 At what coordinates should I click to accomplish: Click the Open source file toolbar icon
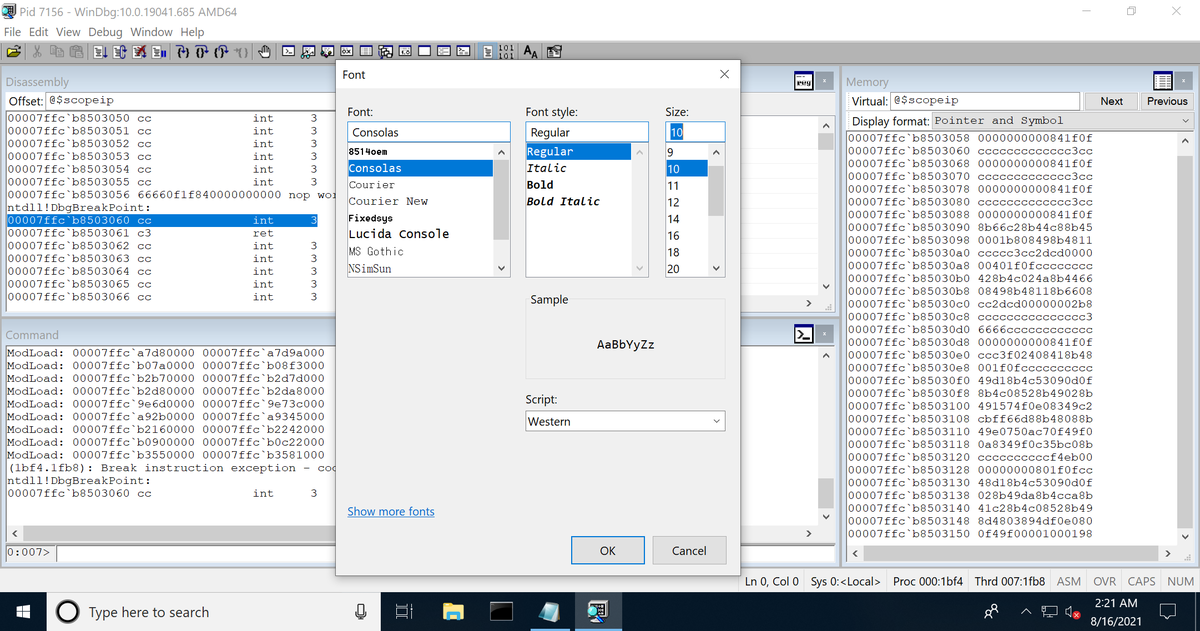(x=13, y=51)
